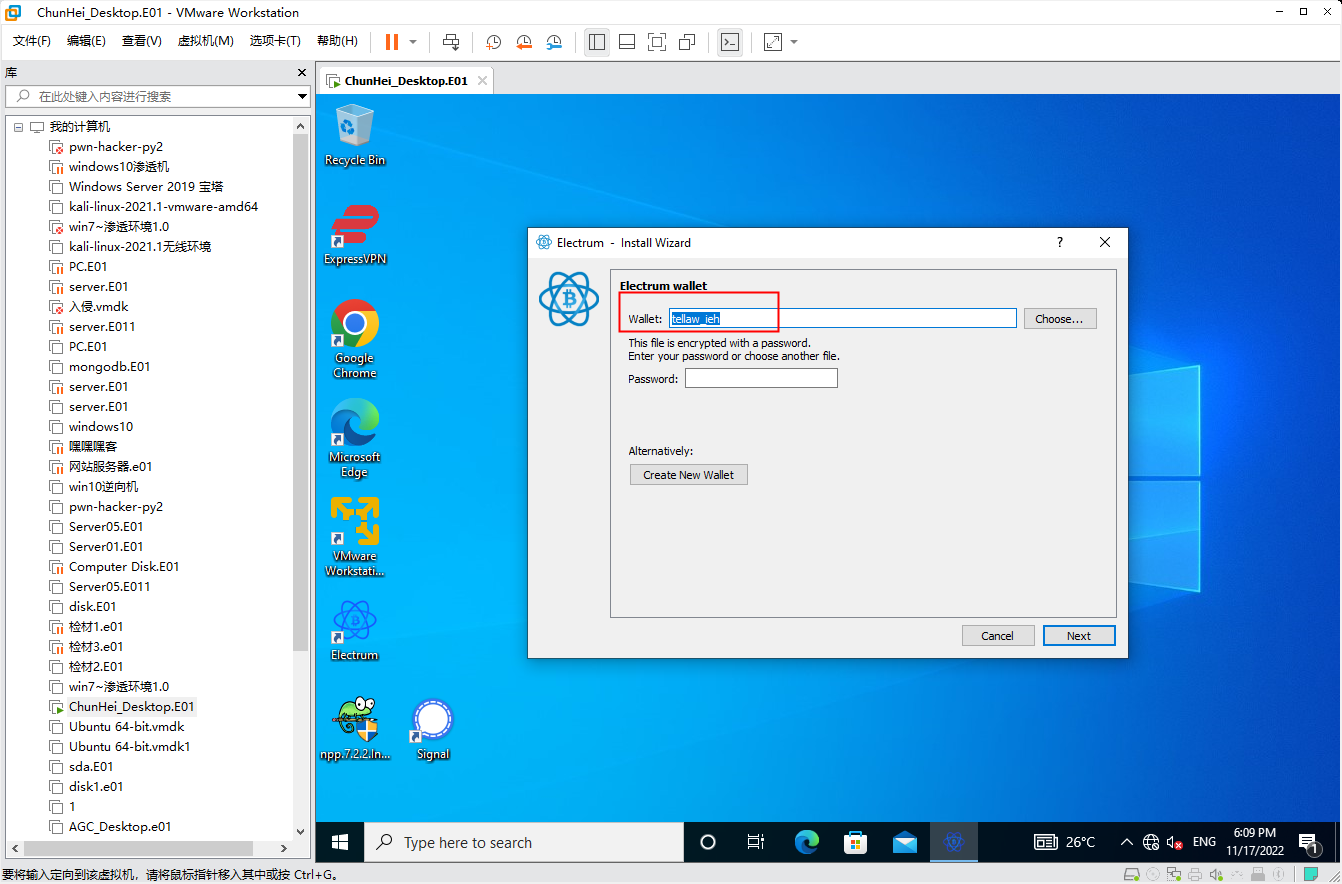1342x884 pixels.
Task: Select the Electrum desktop shortcut
Action: click(354, 630)
